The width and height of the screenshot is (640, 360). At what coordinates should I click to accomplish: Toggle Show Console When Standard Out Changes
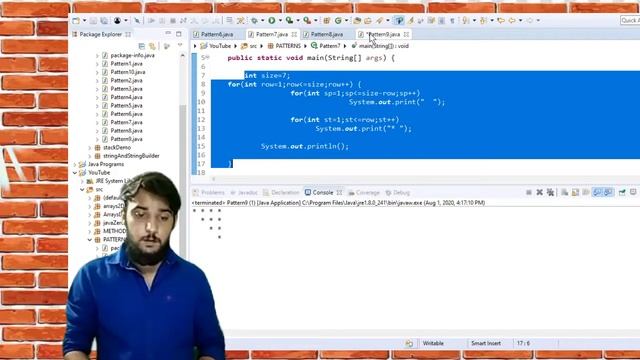pyautogui.click(x=597, y=192)
